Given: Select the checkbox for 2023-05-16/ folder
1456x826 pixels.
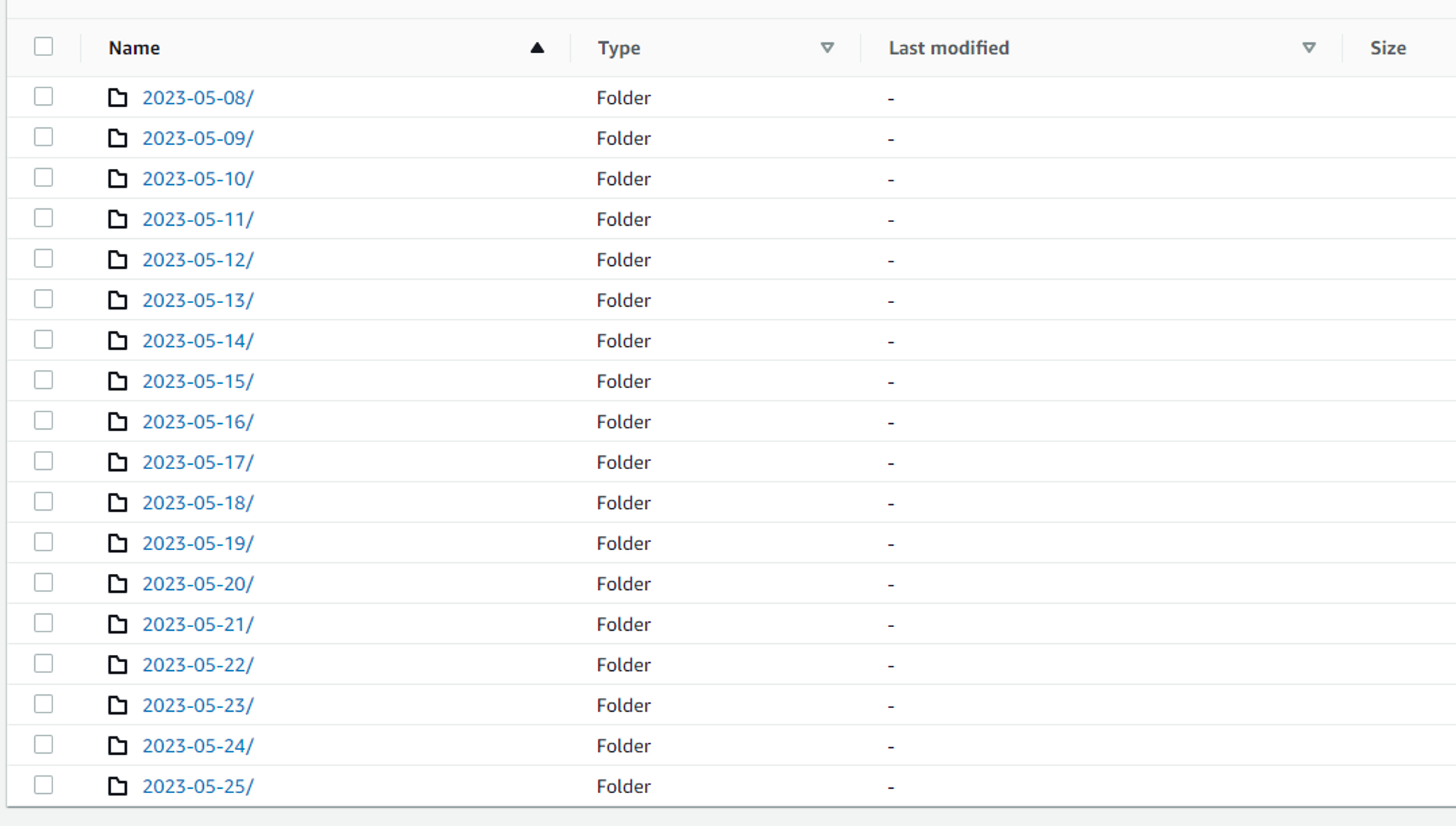Looking at the screenshot, I should [44, 420].
